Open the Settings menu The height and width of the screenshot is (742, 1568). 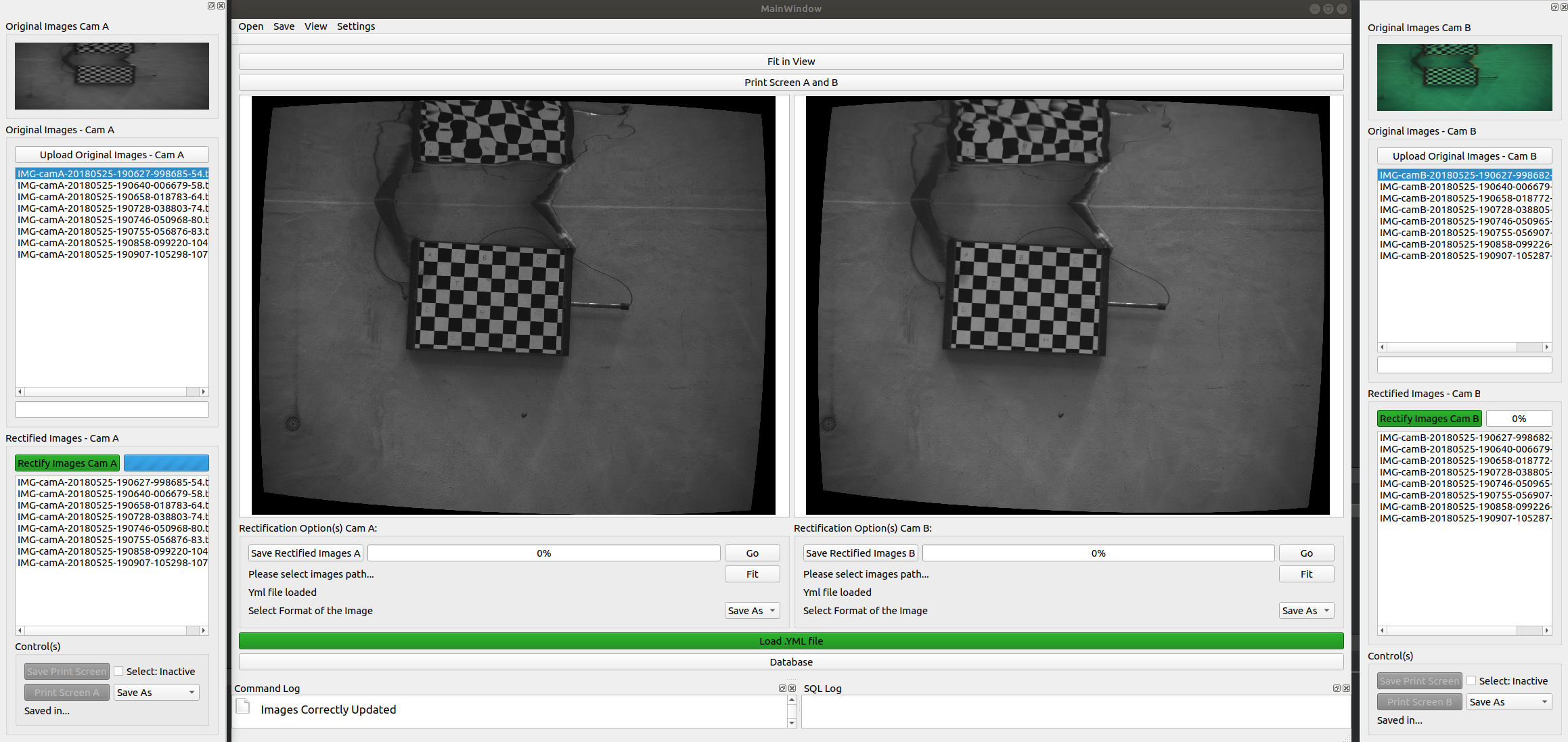(x=356, y=26)
